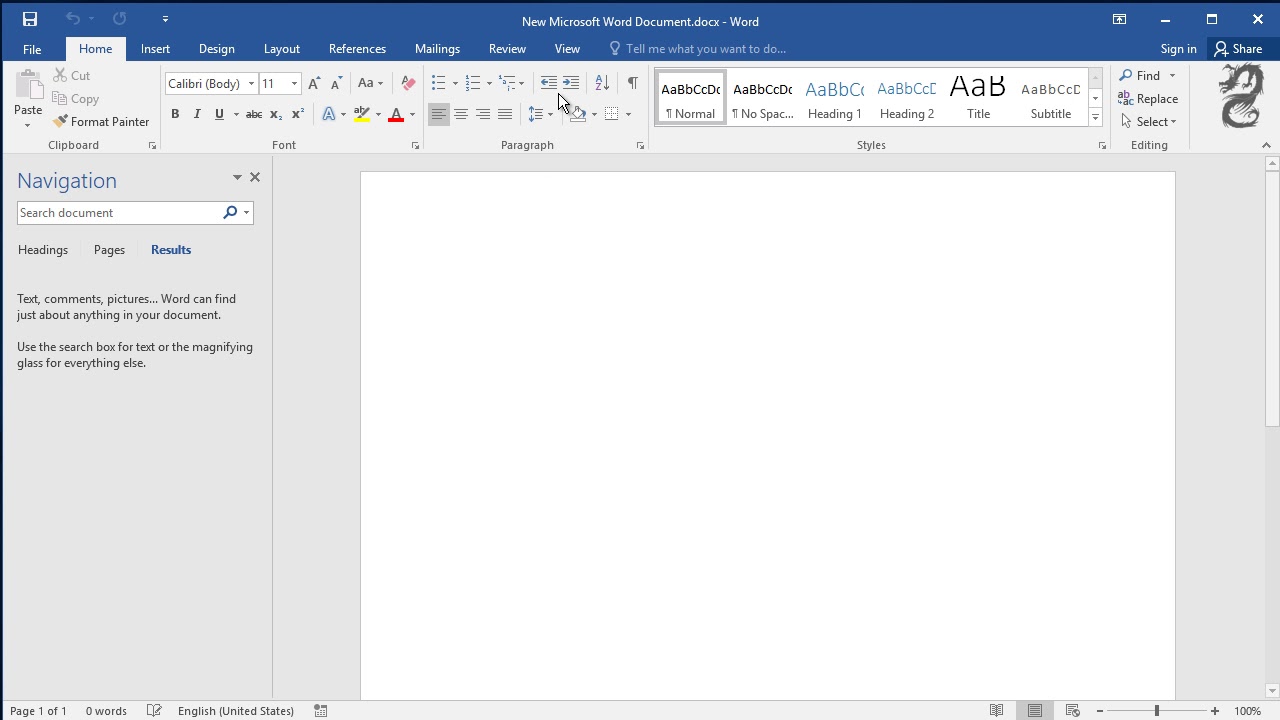Click the Bullets list icon
The width and height of the screenshot is (1280, 720).
438,83
